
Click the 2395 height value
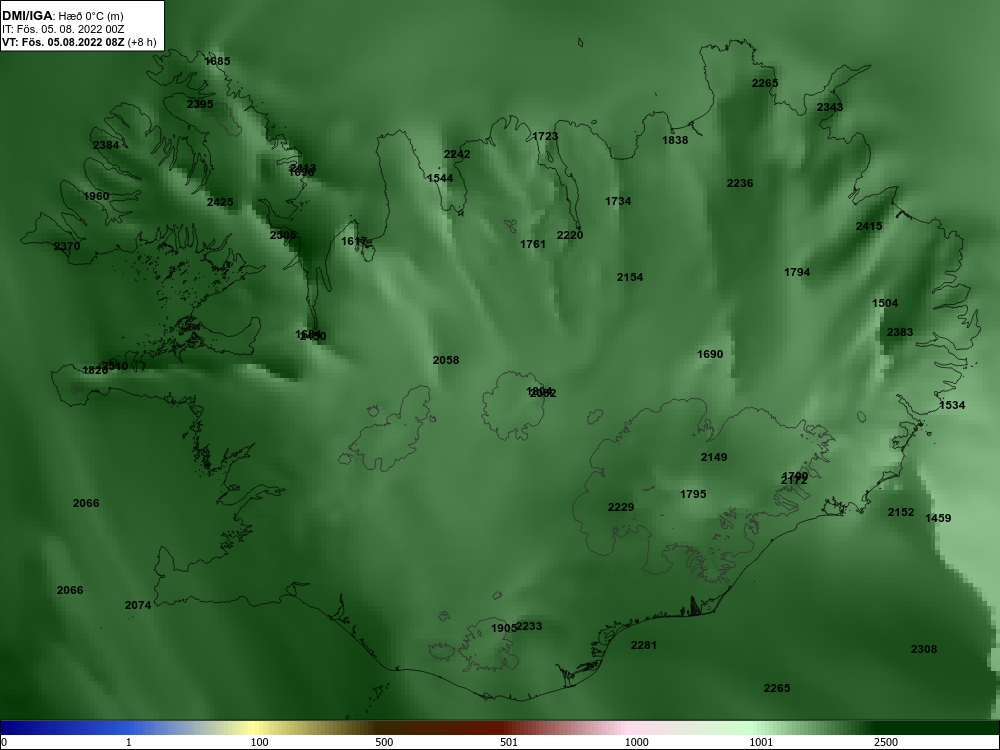(200, 104)
